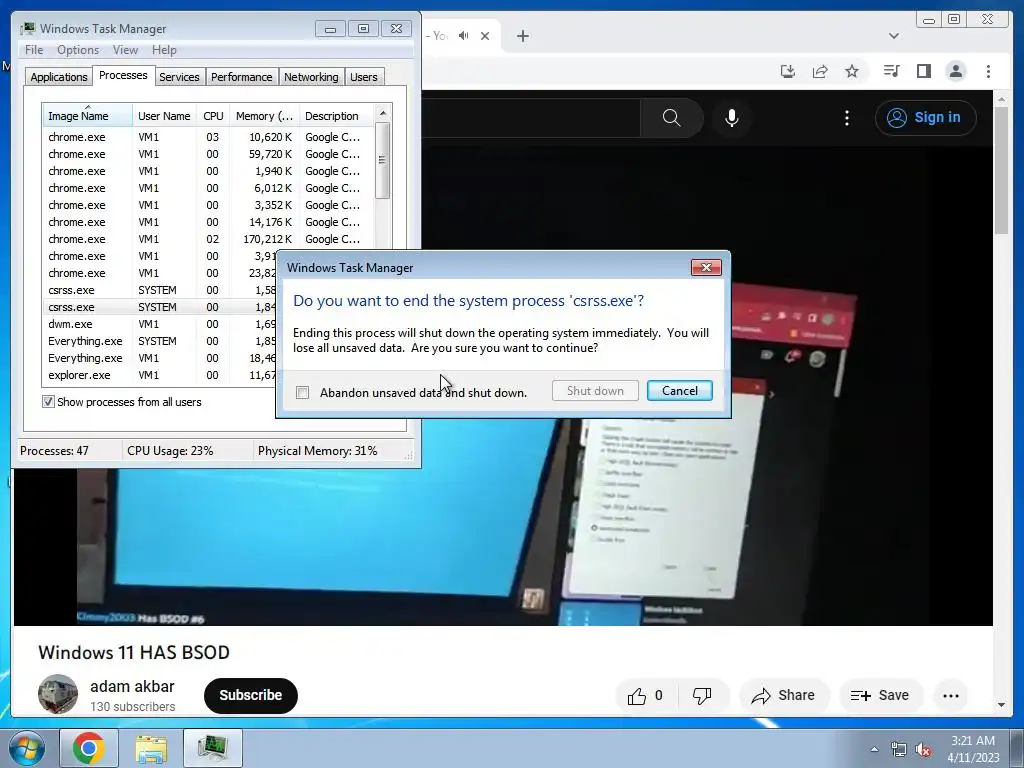Image resolution: width=1024 pixels, height=768 pixels.
Task: Switch to the Users tab
Action: coord(363,77)
